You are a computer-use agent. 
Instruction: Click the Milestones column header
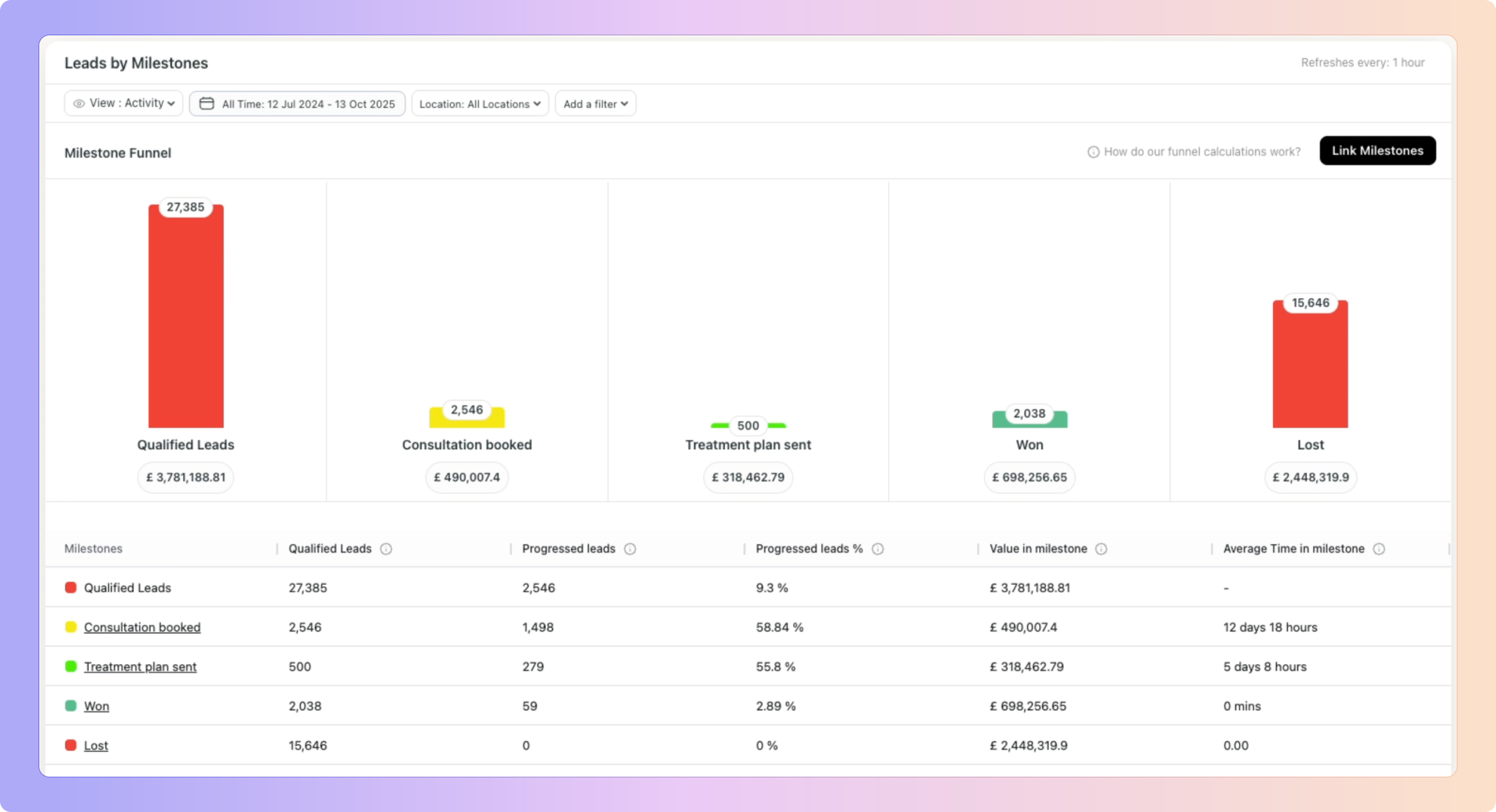coord(93,549)
